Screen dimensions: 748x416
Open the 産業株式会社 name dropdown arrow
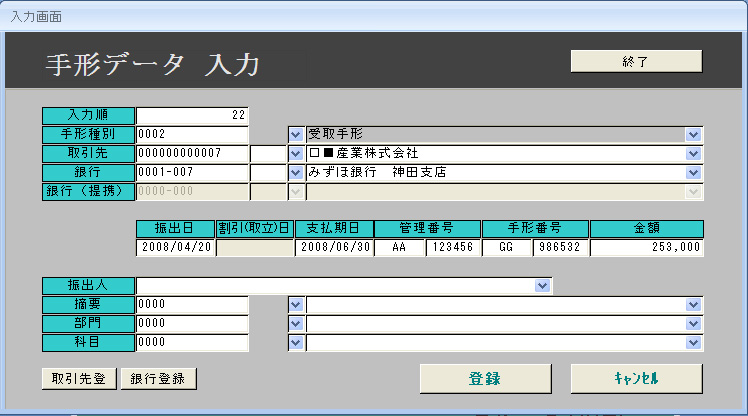[x=693, y=153]
